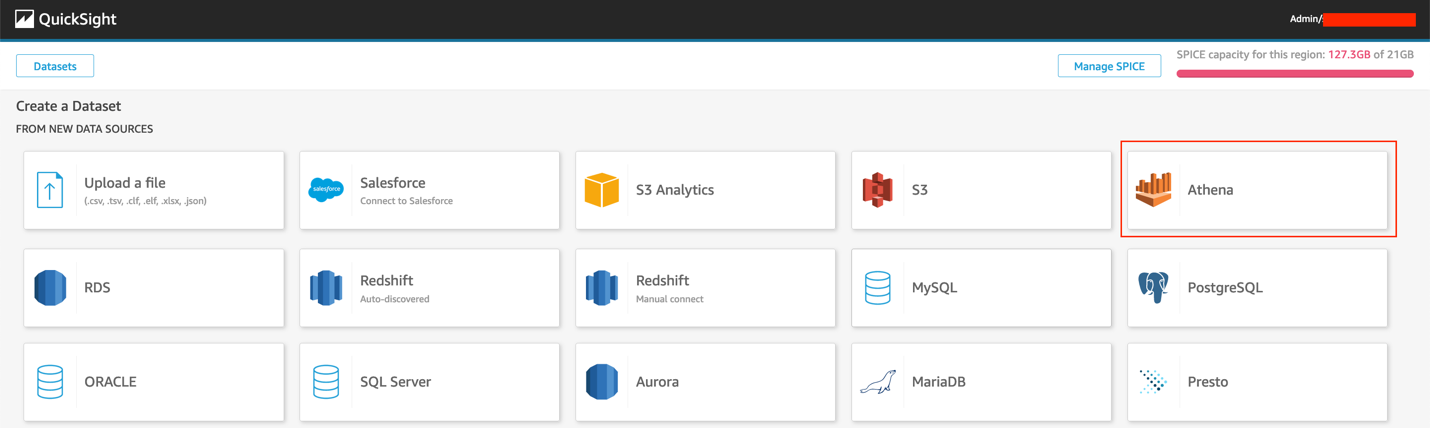
Task: Click the "FROM NEW DATA SOURCES" heading
Action: point(84,129)
